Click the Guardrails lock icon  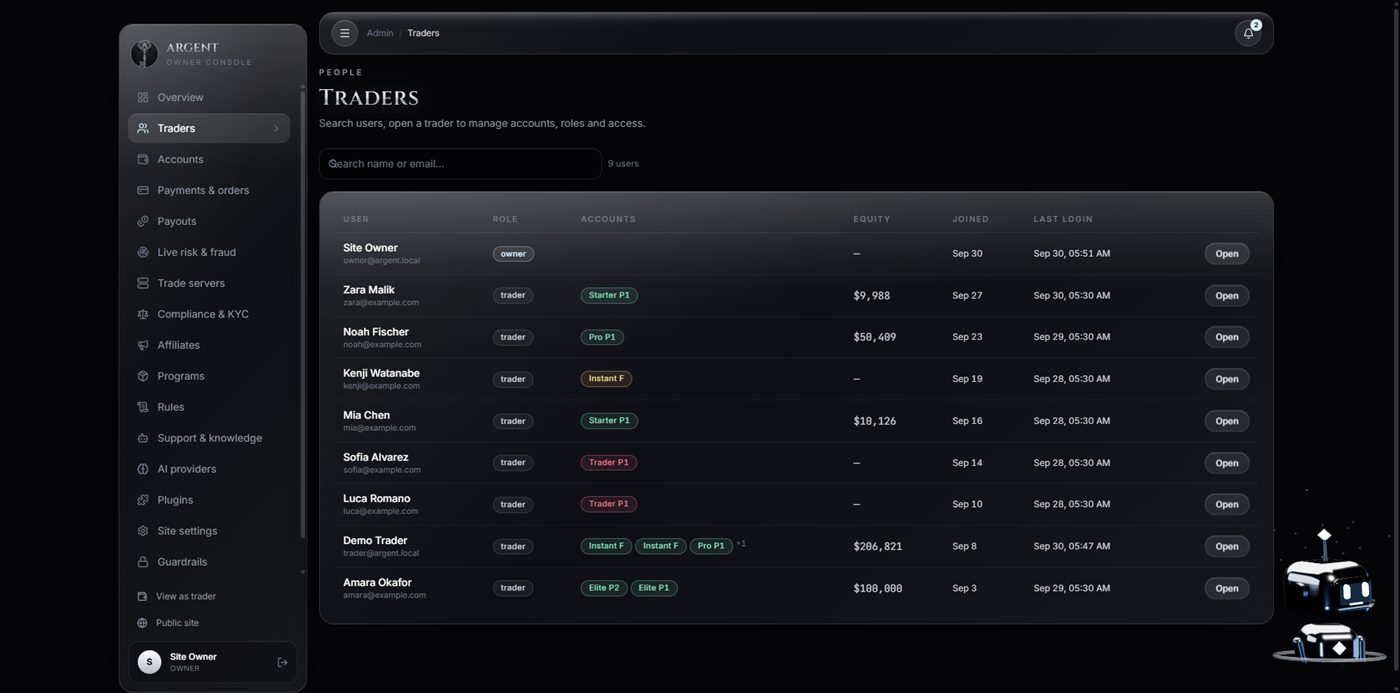pos(143,562)
